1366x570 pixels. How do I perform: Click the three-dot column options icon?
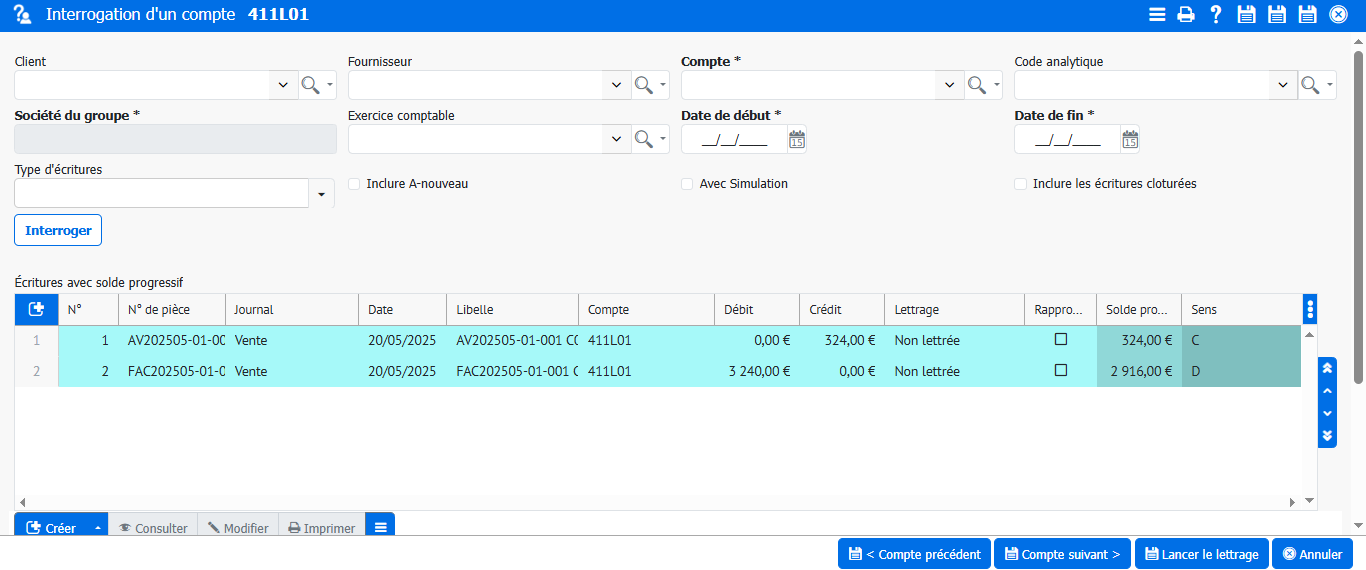click(x=1310, y=309)
